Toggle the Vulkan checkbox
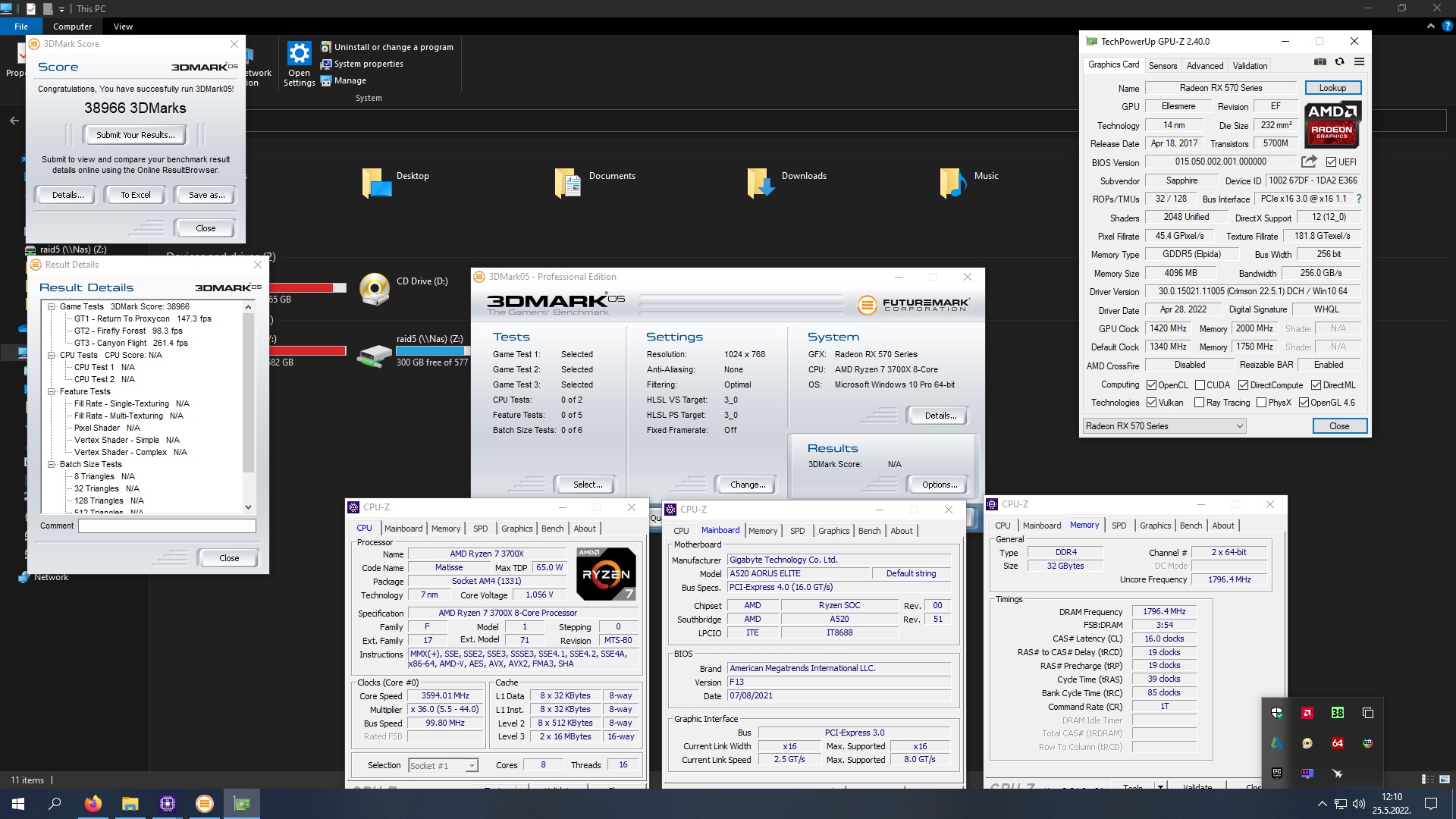 point(1151,403)
